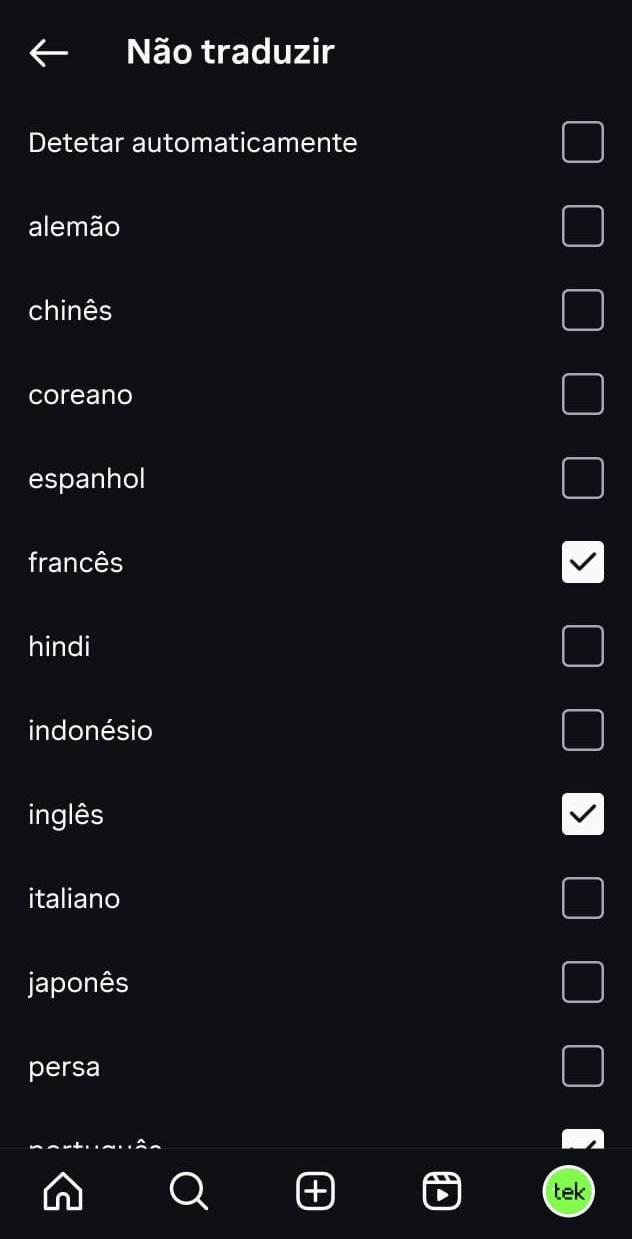The image size is (632, 1239).
Task: Open the Home feed icon
Action: click(63, 1191)
